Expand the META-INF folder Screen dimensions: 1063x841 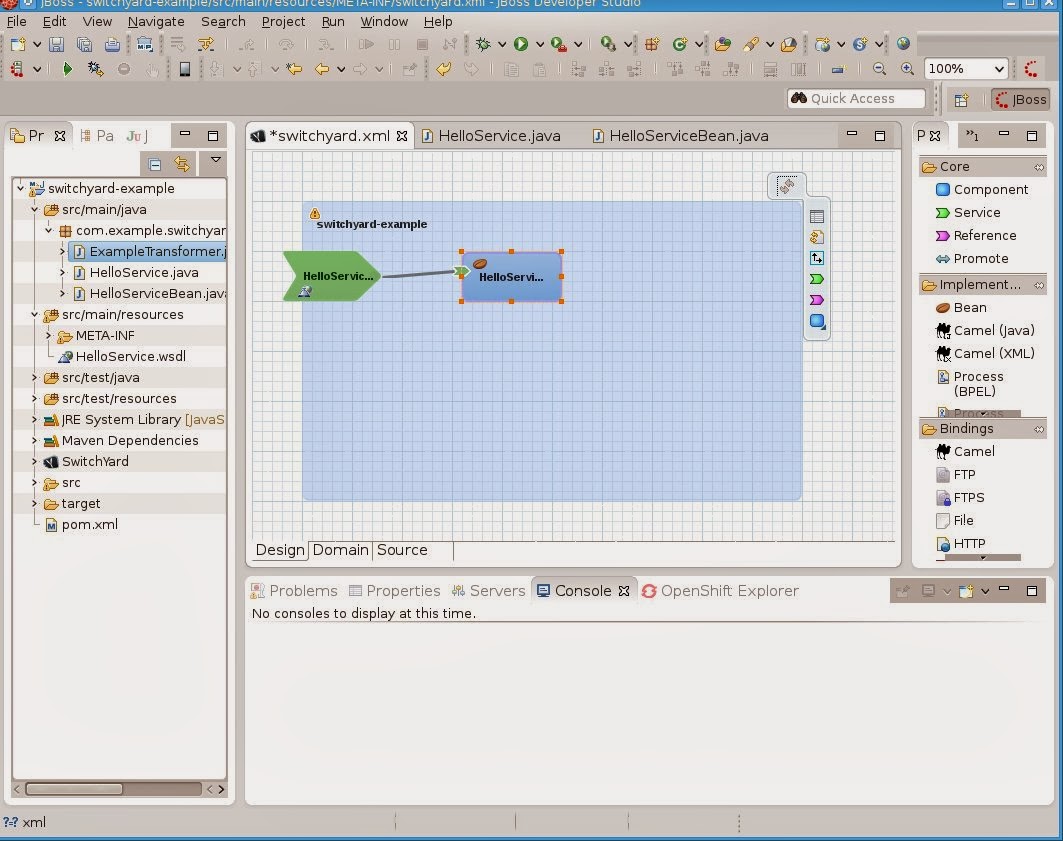[49, 335]
